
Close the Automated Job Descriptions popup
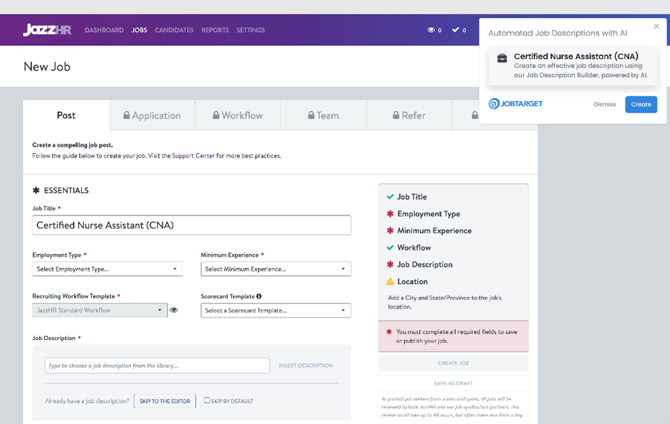click(656, 27)
